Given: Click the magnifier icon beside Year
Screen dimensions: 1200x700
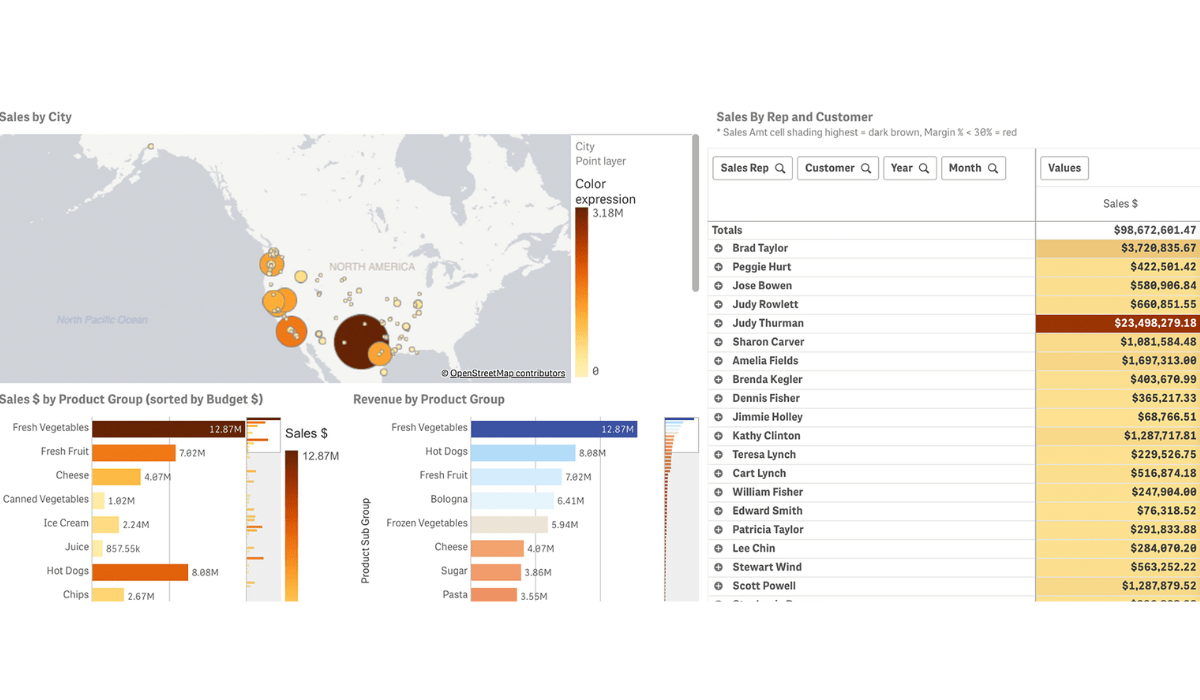Looking at the screenshot, I should point(924,169).
